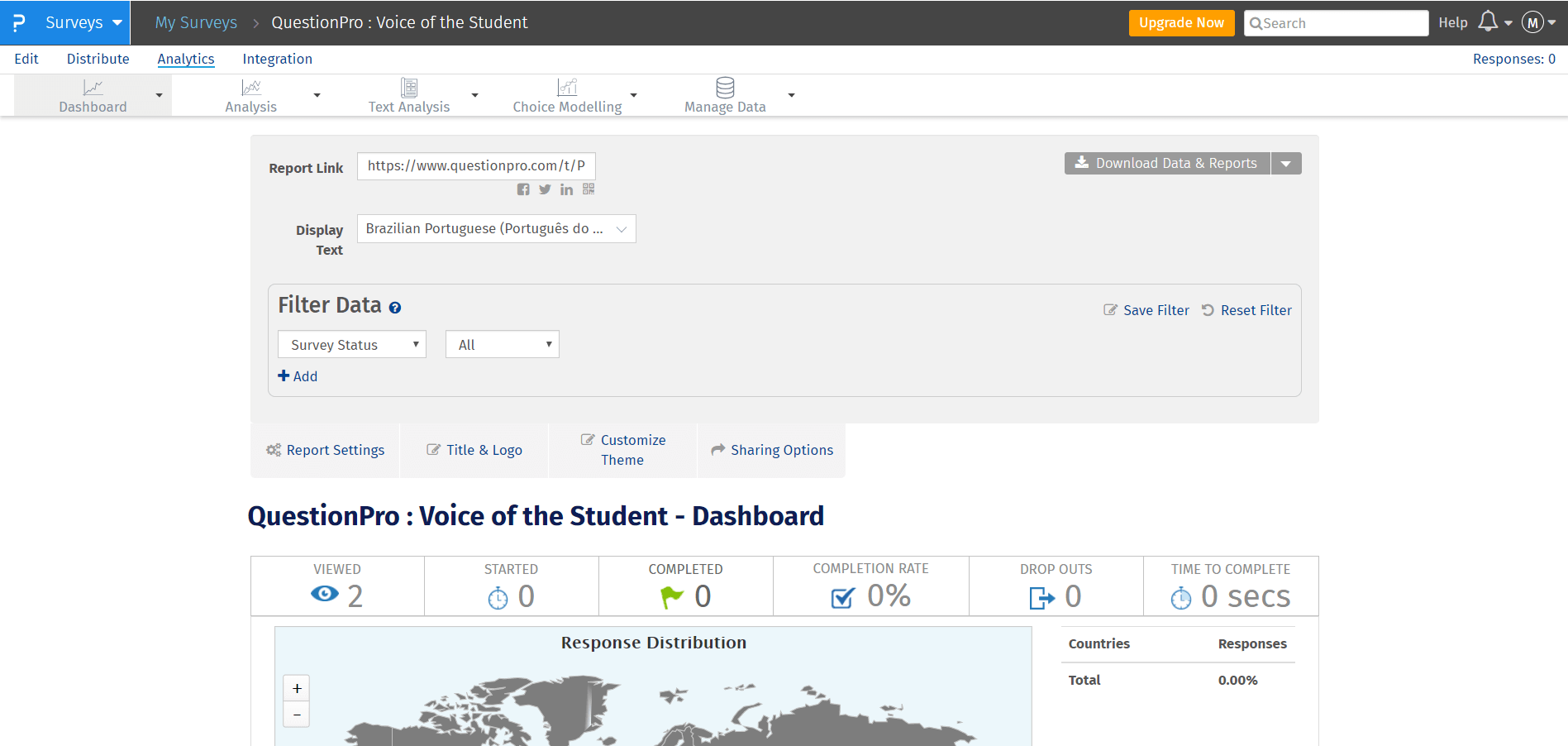Open the Survey Status filter dropdown
Screen dimensions: 1568x746
(x=352, y=344)
